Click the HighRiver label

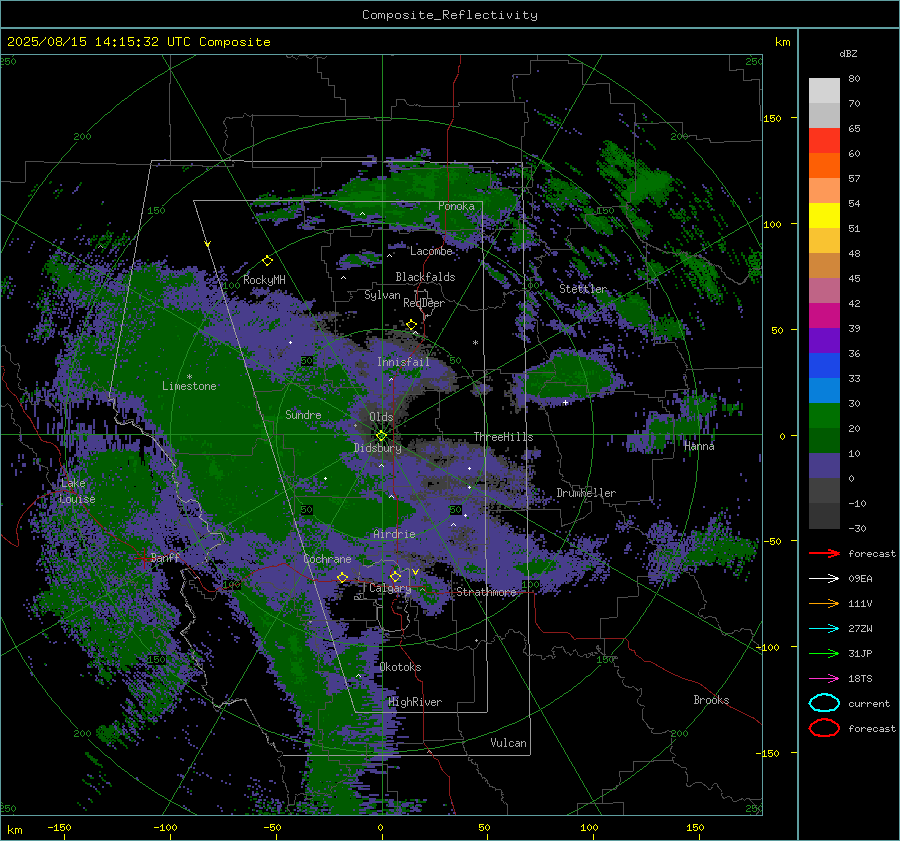click(x=415, y=702)
